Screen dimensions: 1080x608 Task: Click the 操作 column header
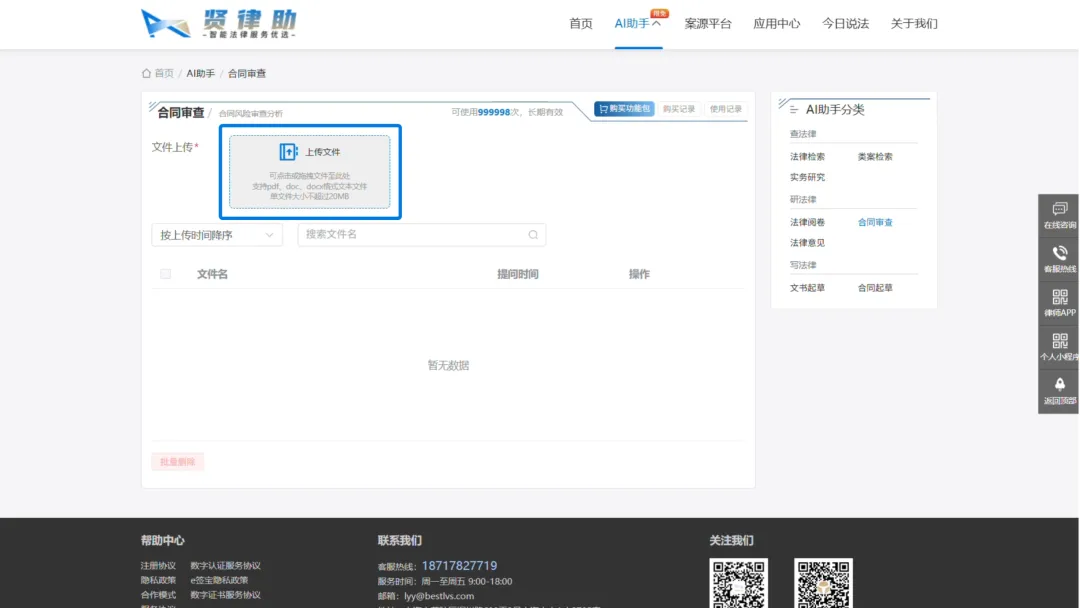coord(639,274)
